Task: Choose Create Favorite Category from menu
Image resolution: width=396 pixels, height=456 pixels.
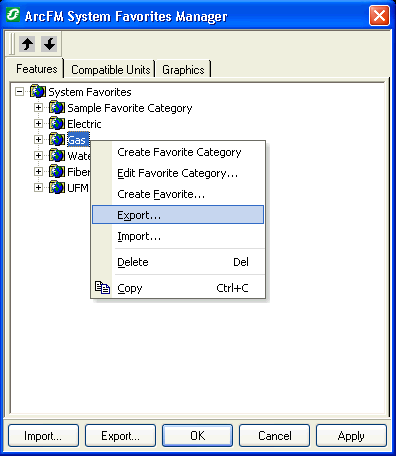Action: 178,152
